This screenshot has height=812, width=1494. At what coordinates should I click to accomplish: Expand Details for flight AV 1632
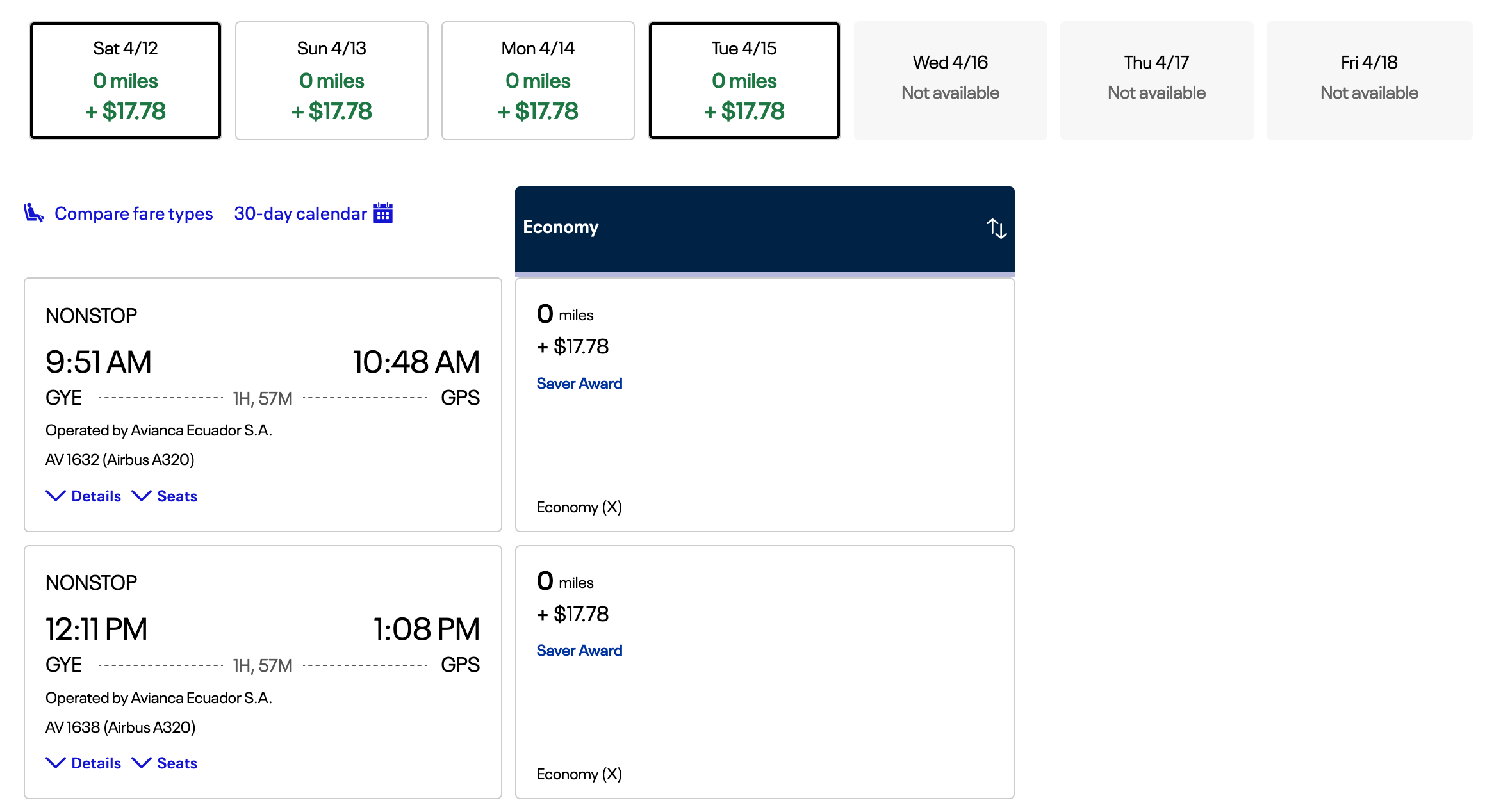84,496
